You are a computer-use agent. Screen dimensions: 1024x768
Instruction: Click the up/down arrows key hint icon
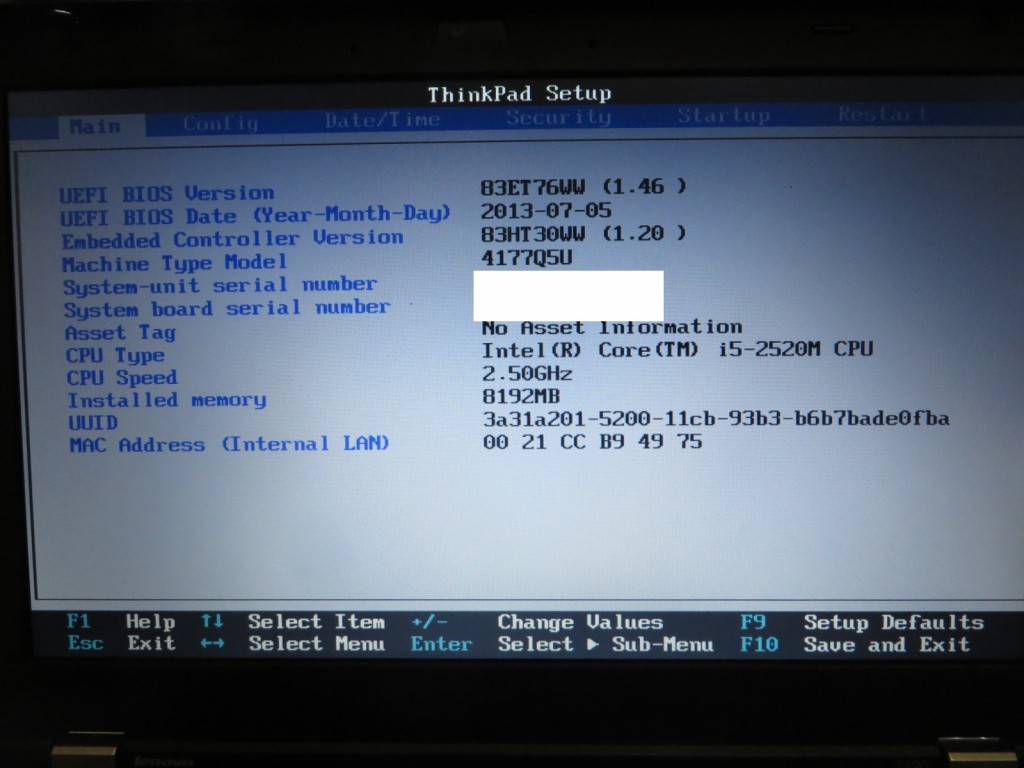coord(212,620)
